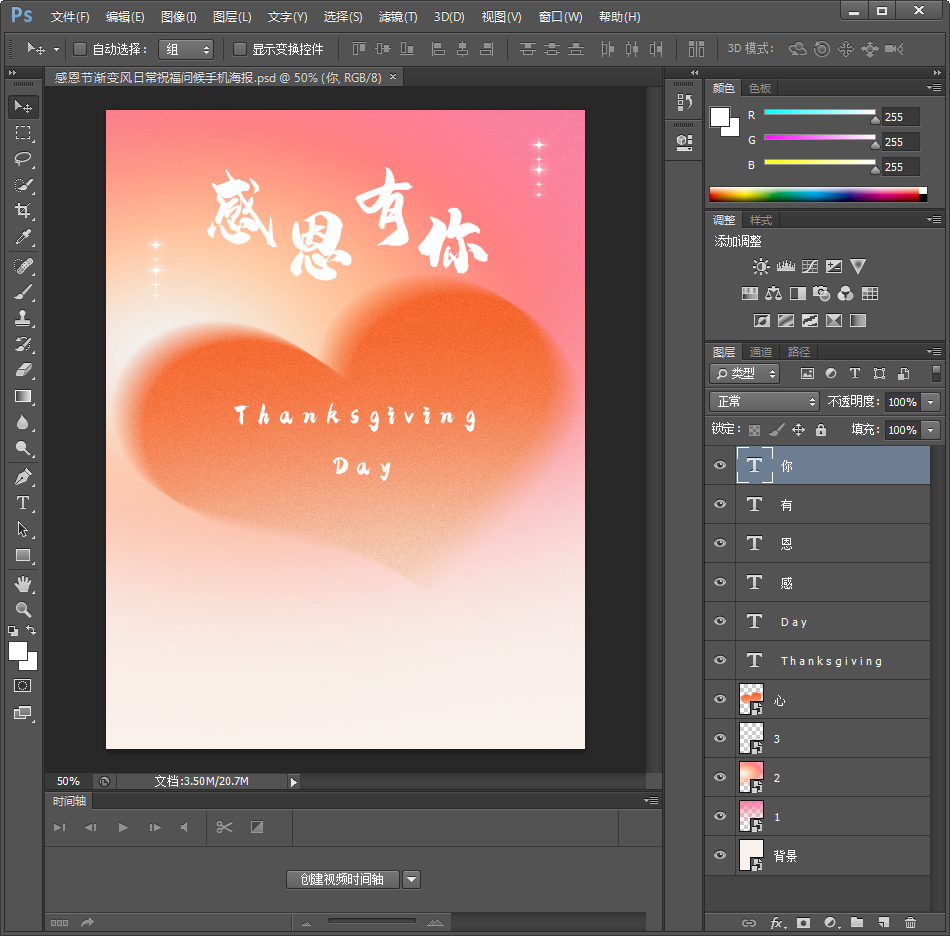Image resolution: width=950 pixels, height=936 pixels.
Task: Open the 滤镜(T) menu
Action: click(x=398, y=17)
